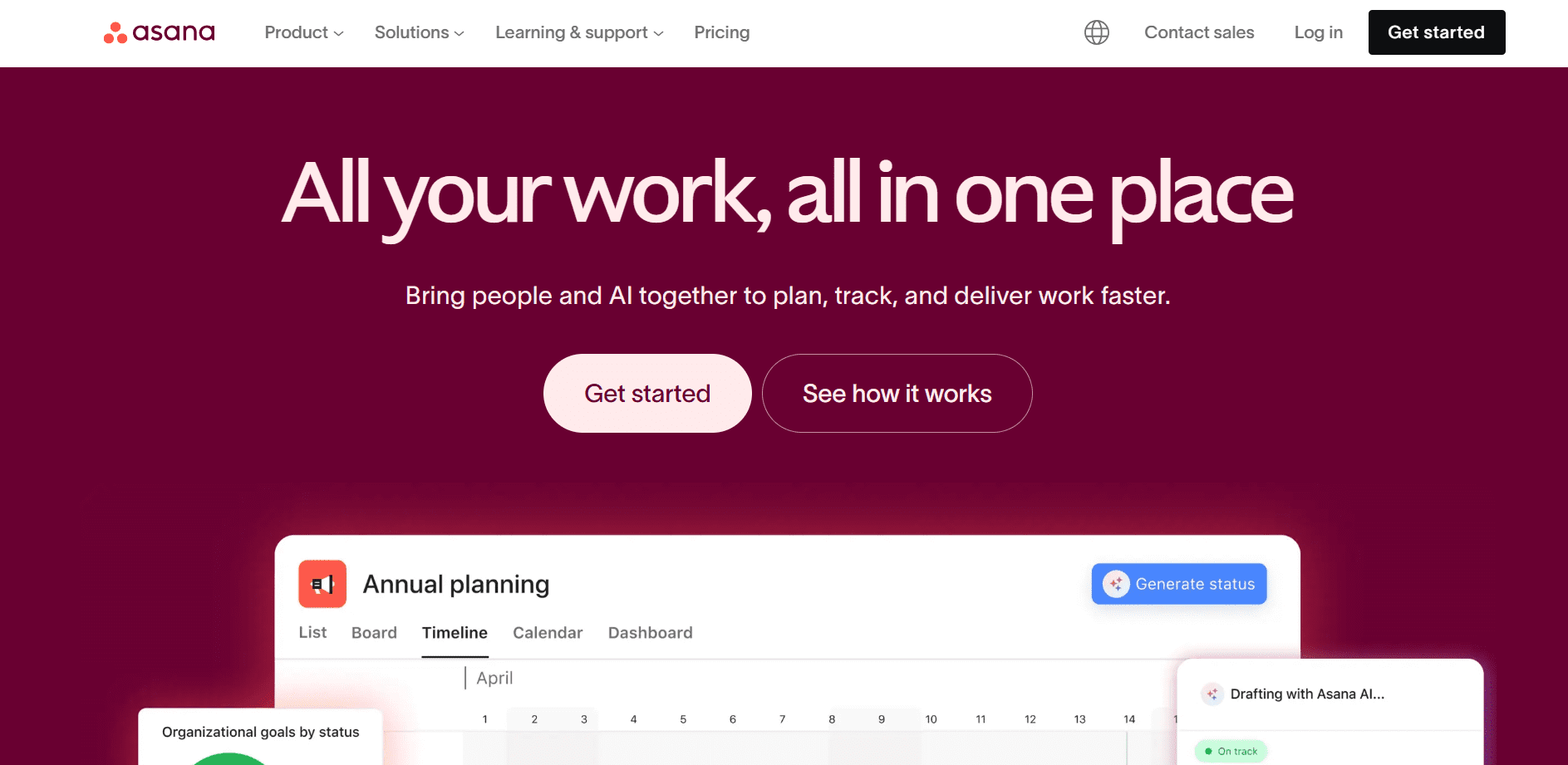Screen dimensions: 1568x765
Task: Click April 8 on the timeline header
Action: [x=831, y=718]
